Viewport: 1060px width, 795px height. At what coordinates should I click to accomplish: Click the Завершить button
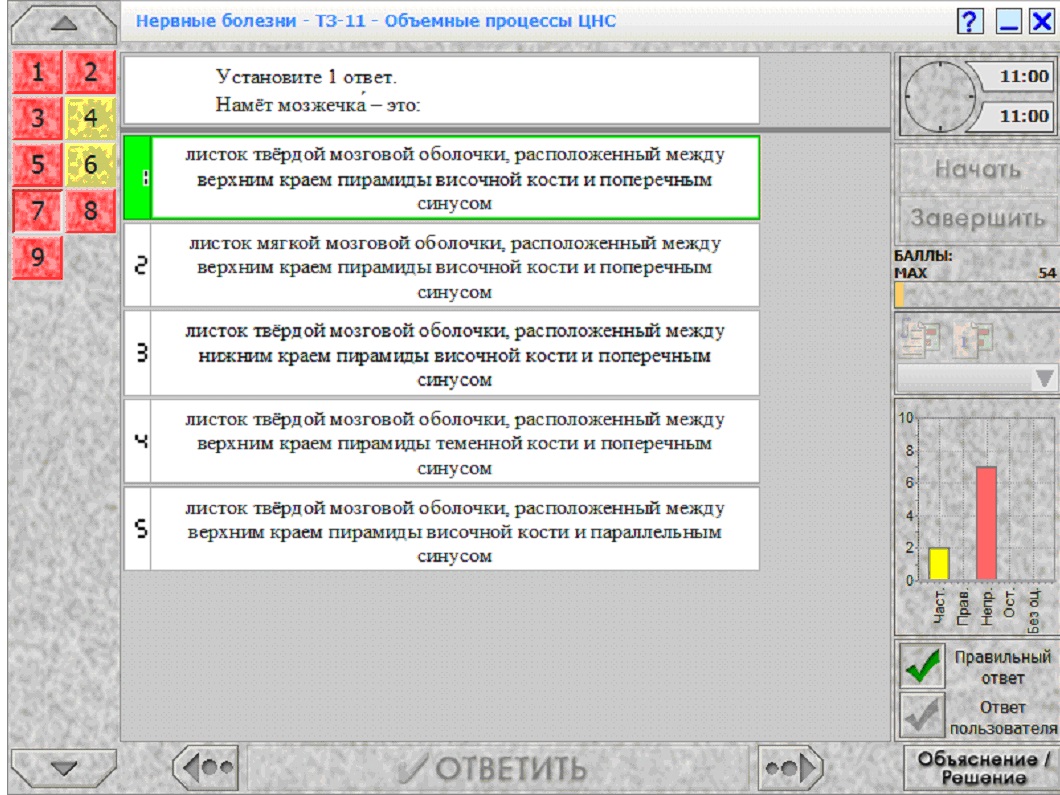978,218
